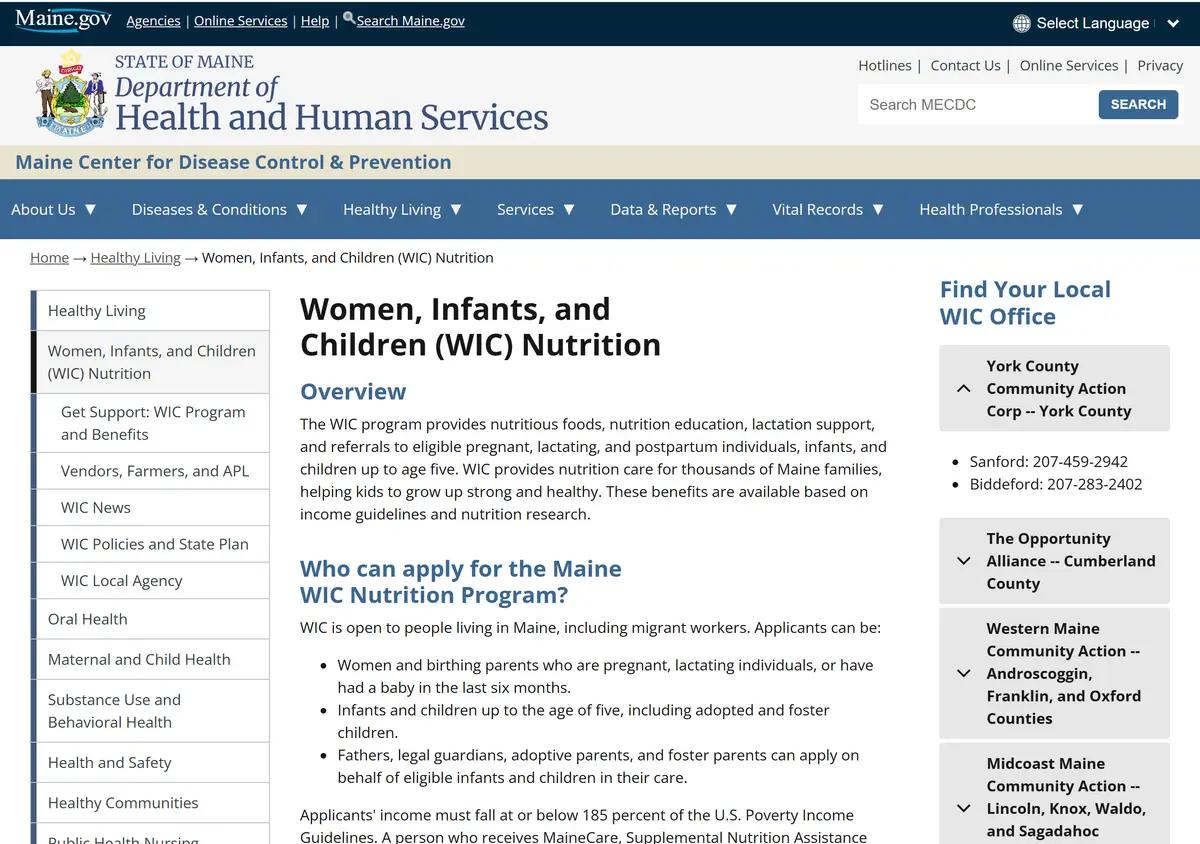Focus the Search MECDC input field
Image resolution: width=1200 pixels, height=844 pixels.
click(975, 104)
